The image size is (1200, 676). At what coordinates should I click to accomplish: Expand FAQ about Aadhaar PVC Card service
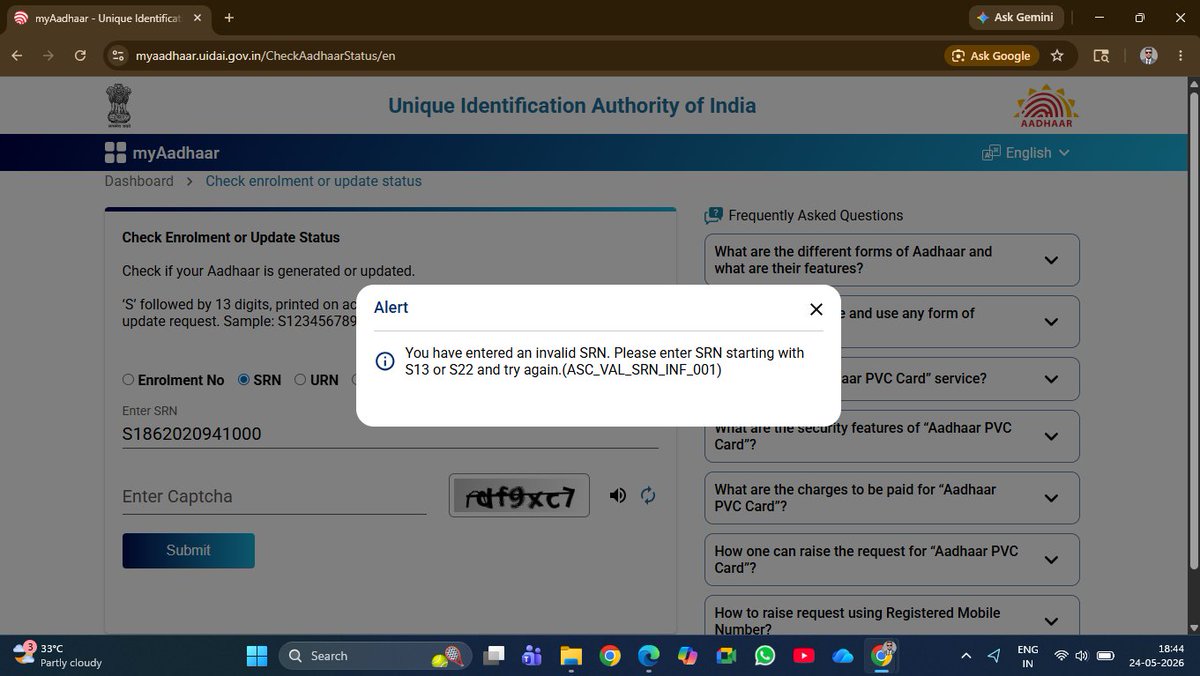point(892,379)
